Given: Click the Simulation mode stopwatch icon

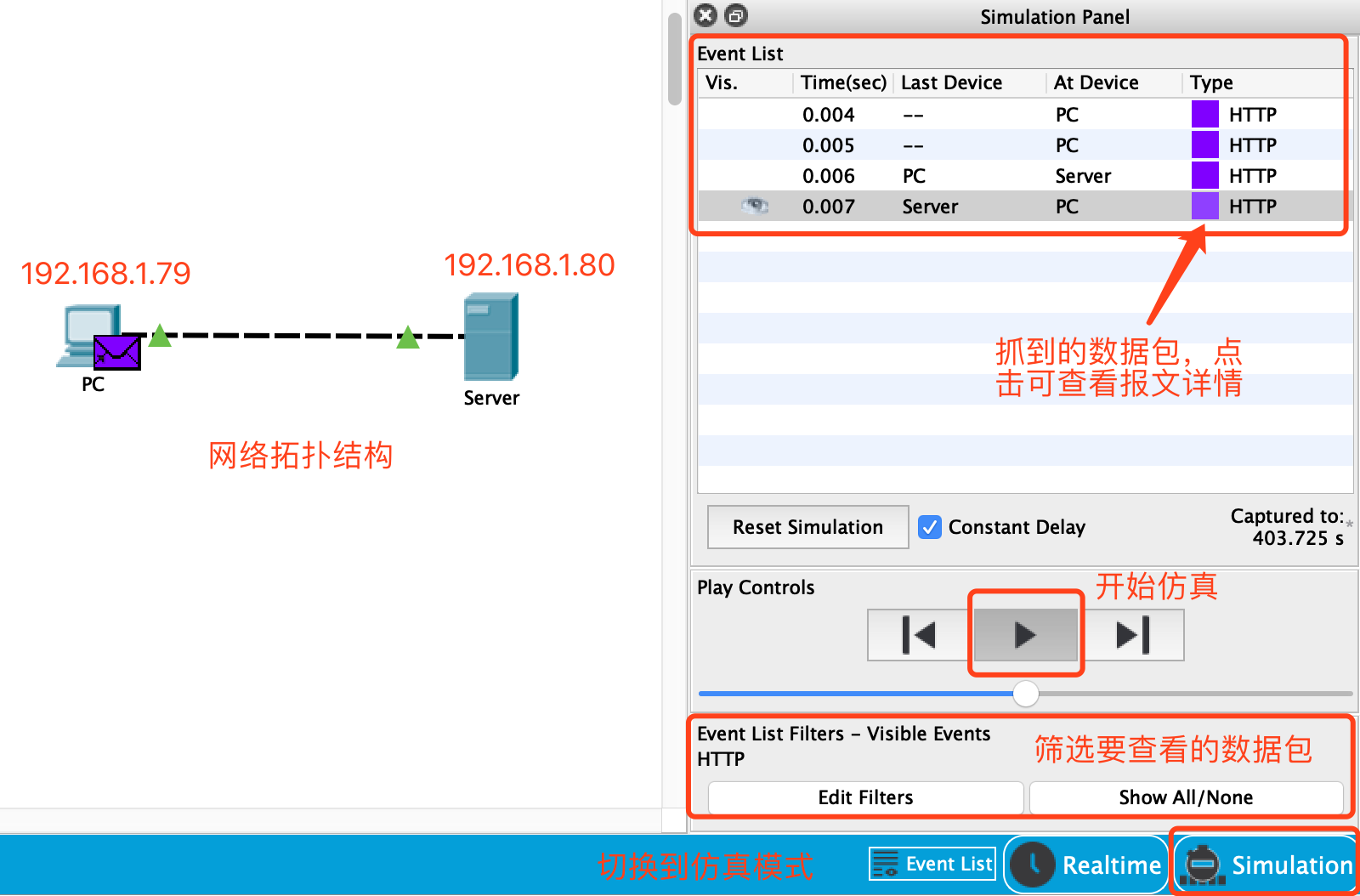Looking at the screenshot, I should point(1202,865).
